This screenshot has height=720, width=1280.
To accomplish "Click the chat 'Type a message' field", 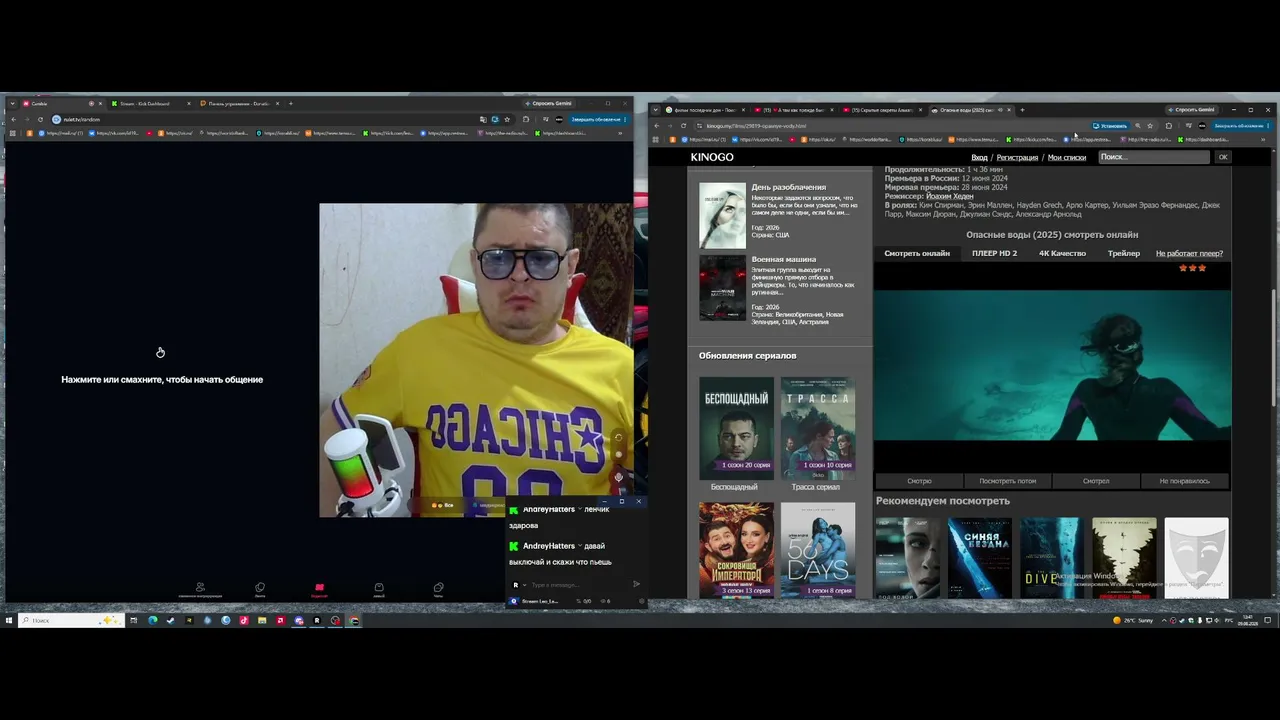I will [x=578, y=585].
